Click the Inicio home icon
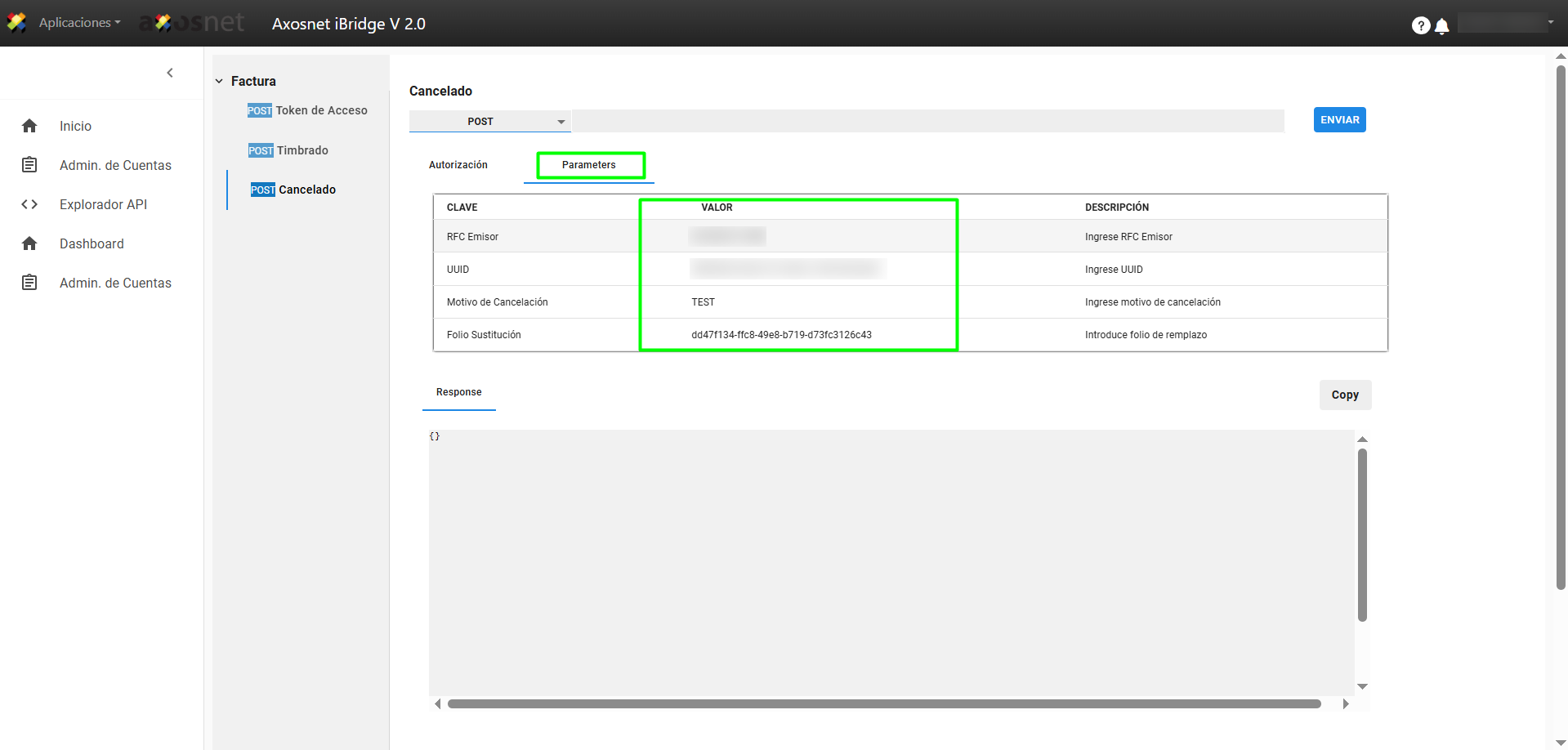 (29, 126)
